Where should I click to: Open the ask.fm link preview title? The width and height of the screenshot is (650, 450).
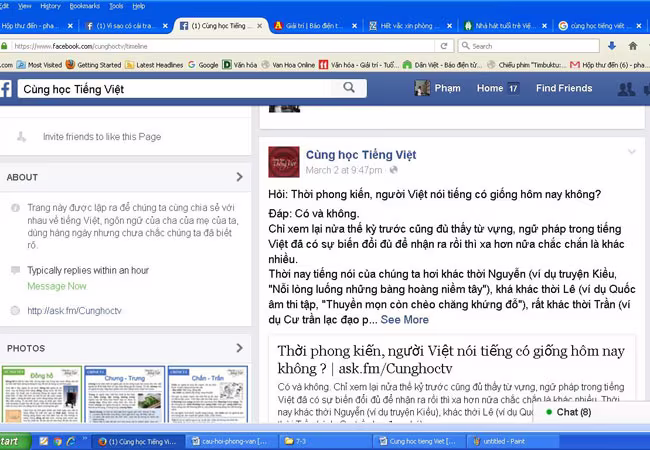pos(451,360)
